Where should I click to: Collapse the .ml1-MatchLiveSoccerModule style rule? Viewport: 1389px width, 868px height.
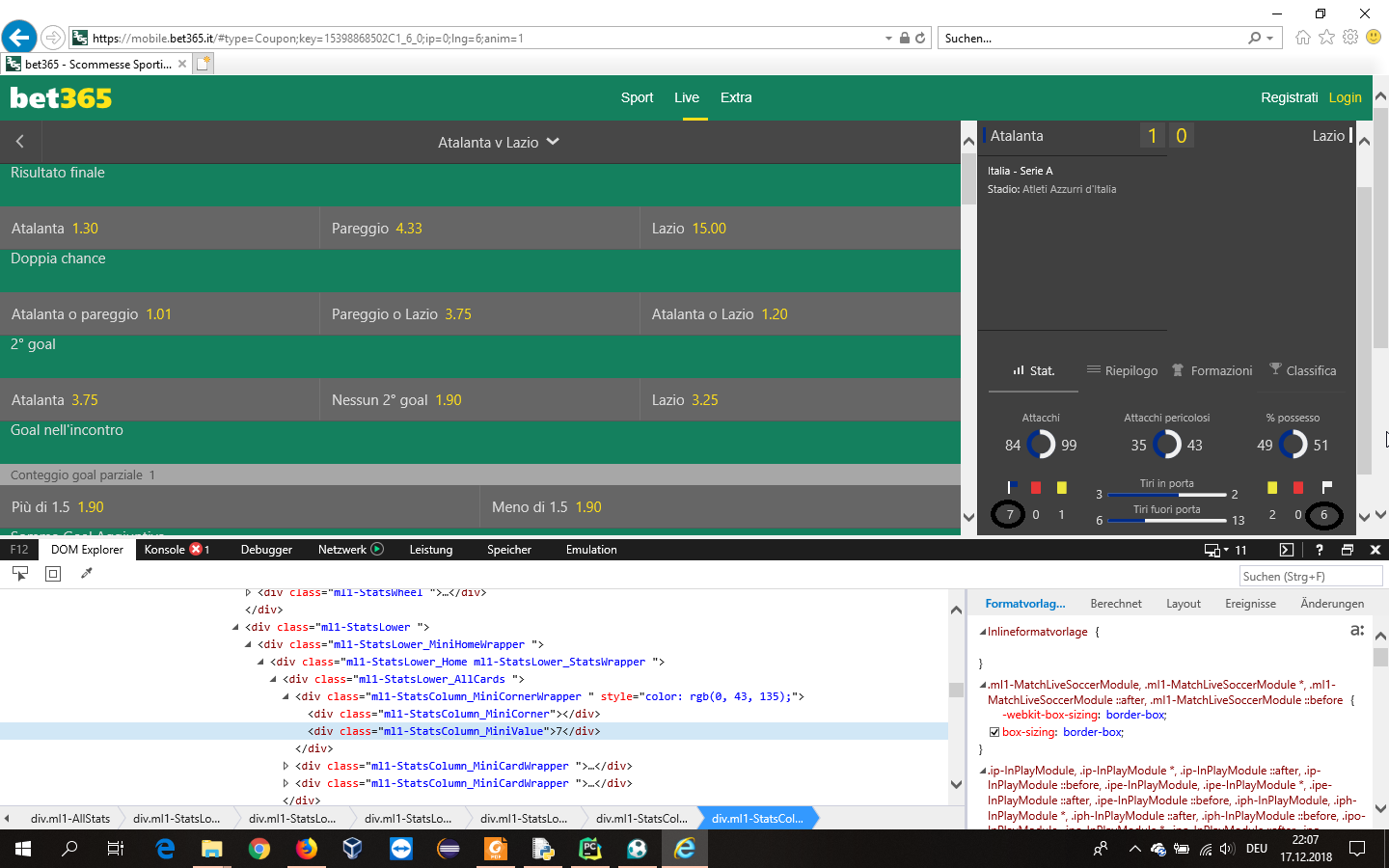983,685
